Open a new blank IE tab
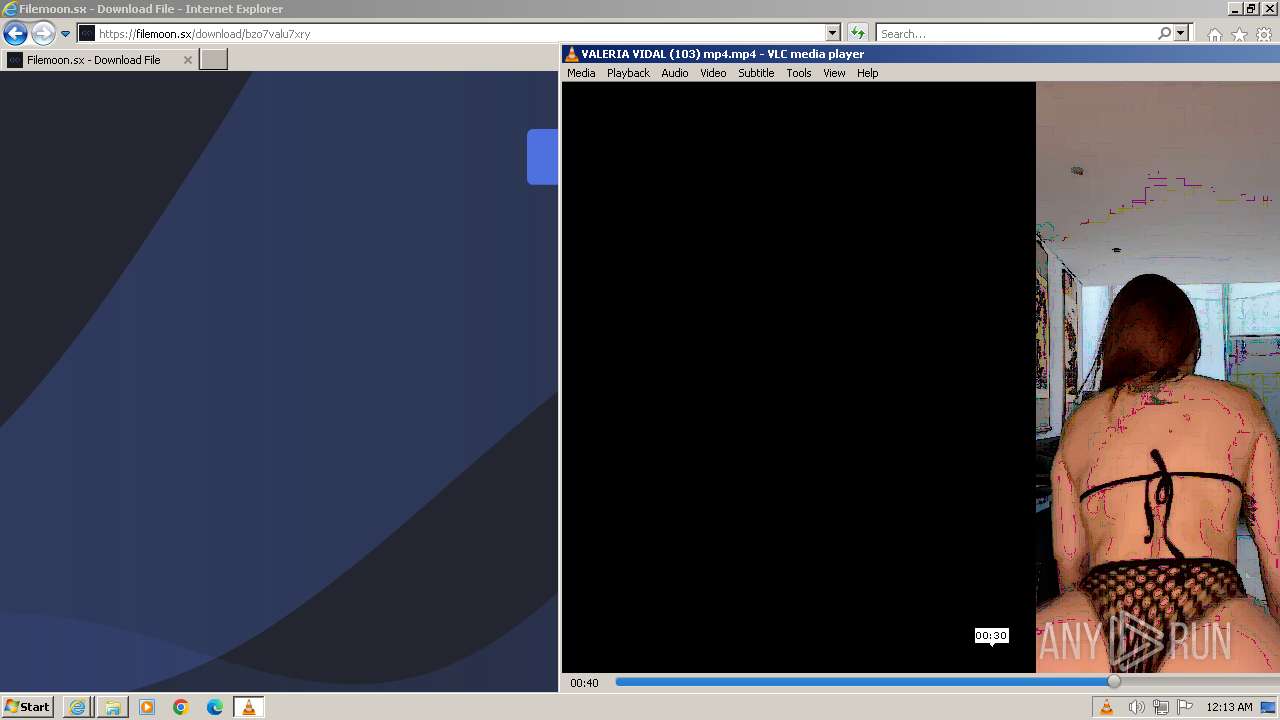Image resolution: width=1280 pixels, height=720 pixels. click(214, 60)
